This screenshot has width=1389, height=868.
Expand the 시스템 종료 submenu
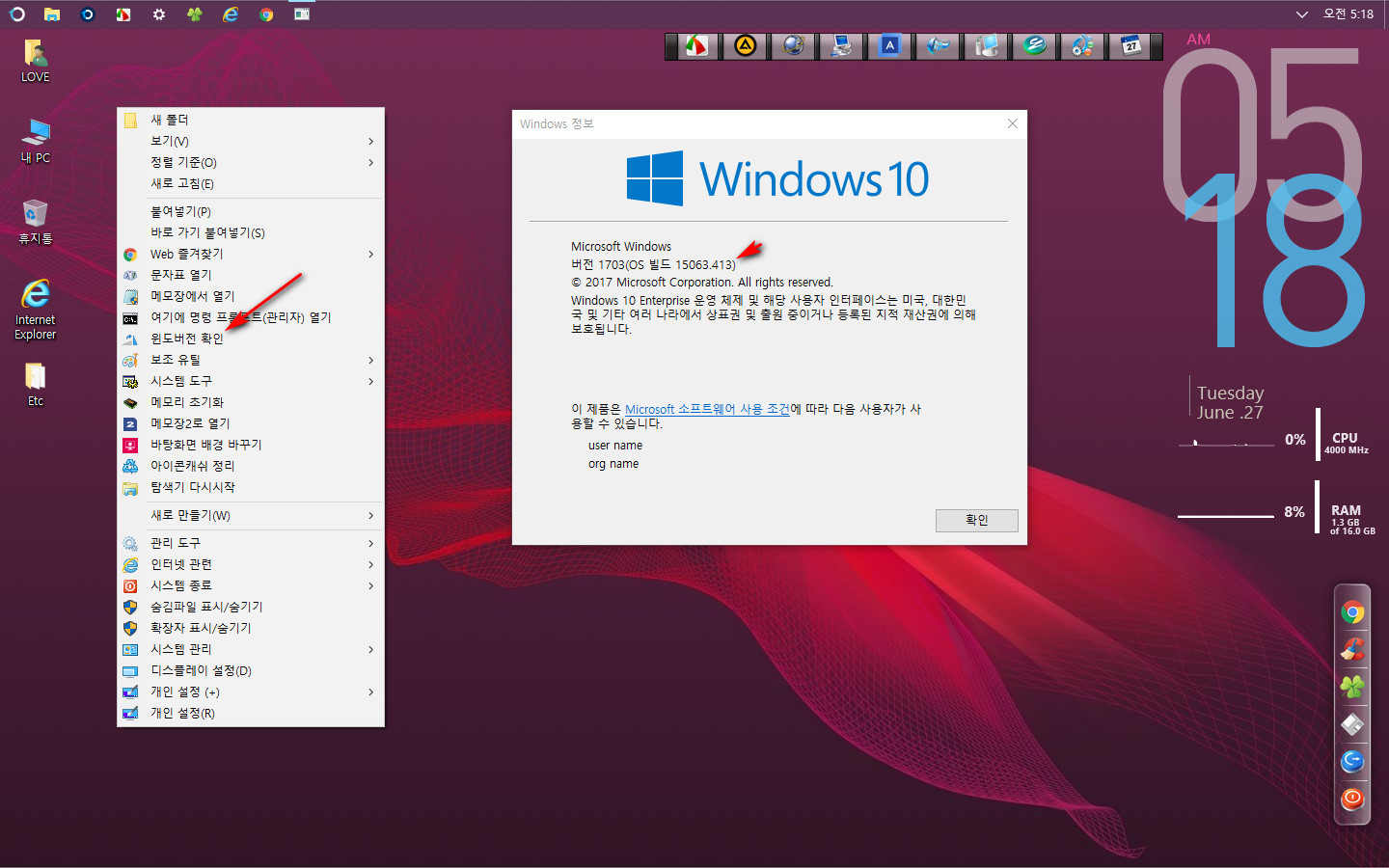251,585
